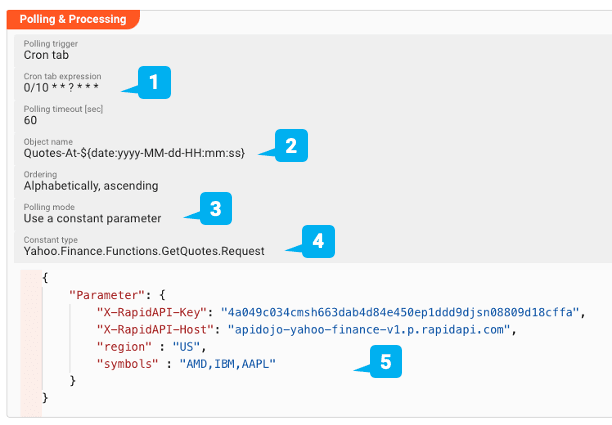Screen dimensions: 612x425
Task: Click the blue callout badge numbered 3
Action: tap(216, 208)
